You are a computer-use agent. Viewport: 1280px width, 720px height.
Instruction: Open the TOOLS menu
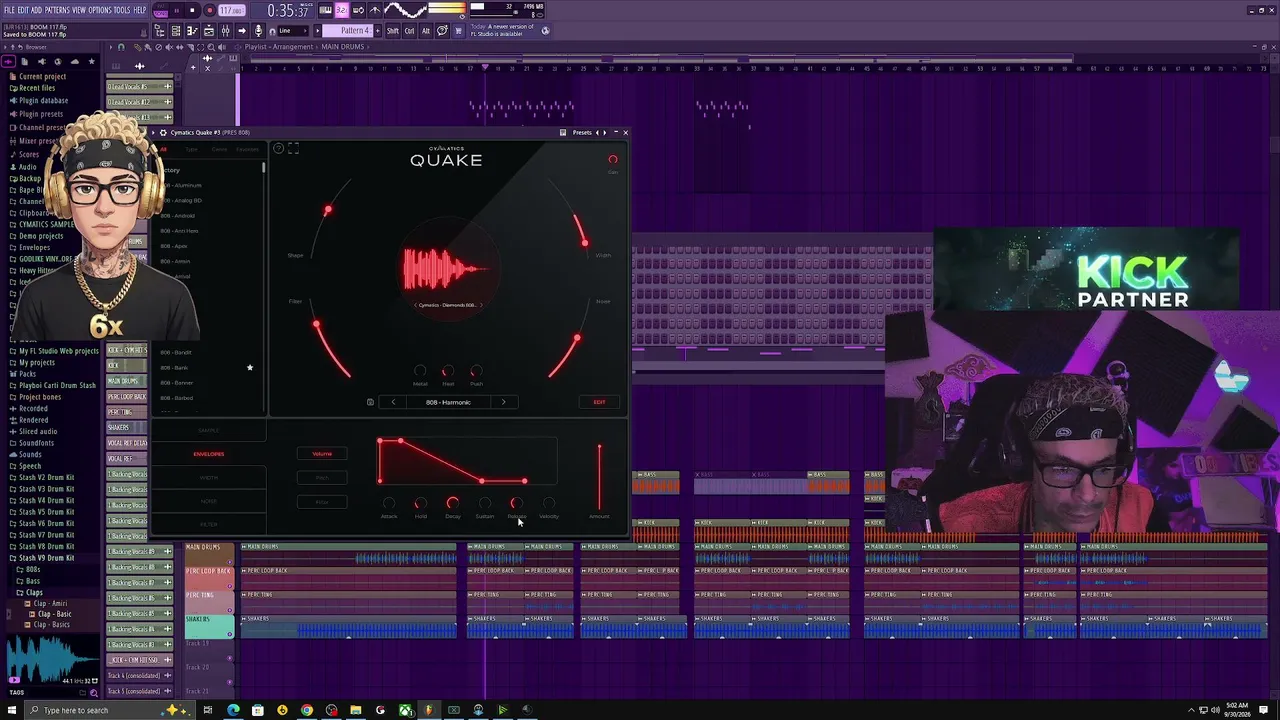122,10
